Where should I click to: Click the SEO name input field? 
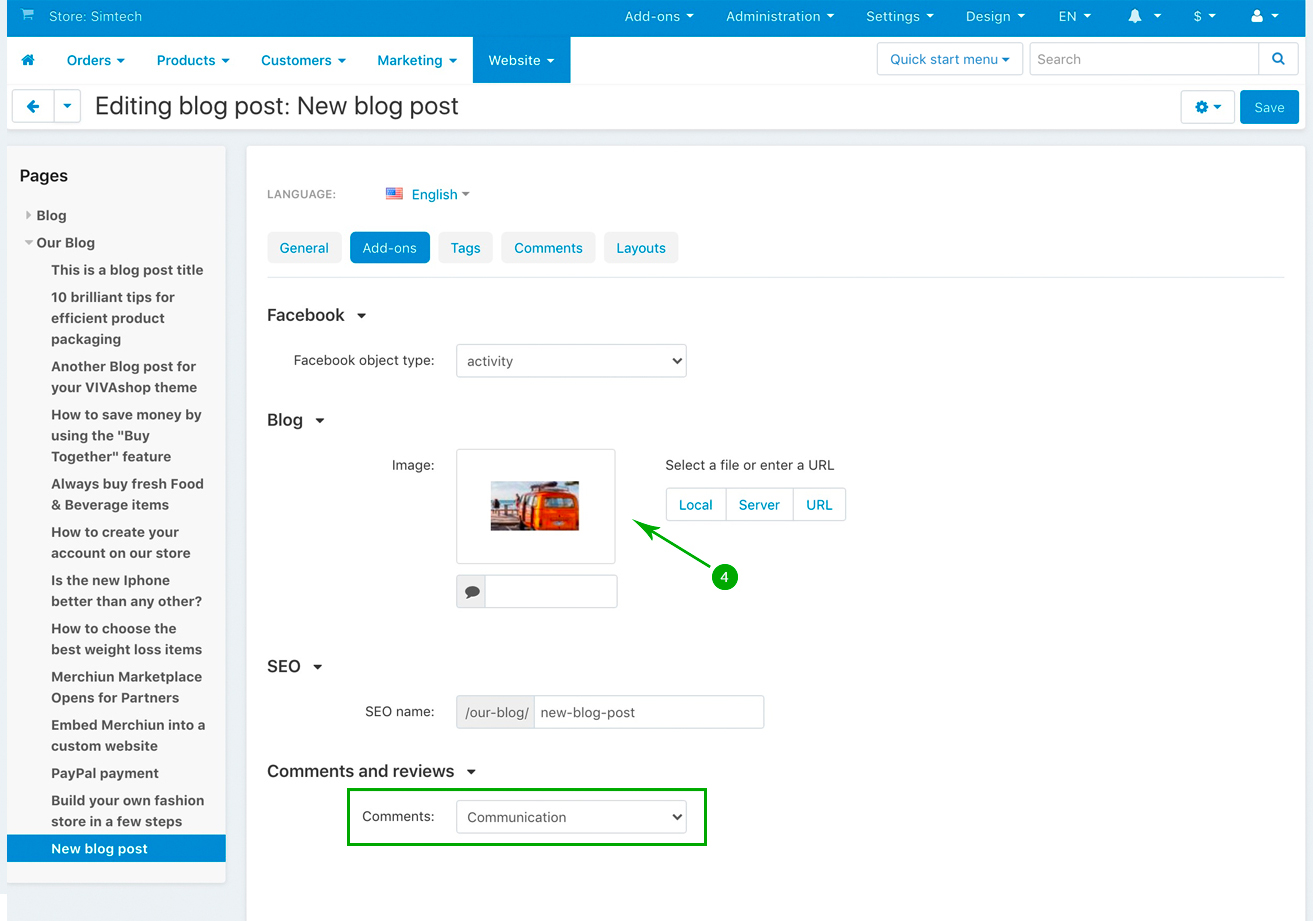point(648,713)
